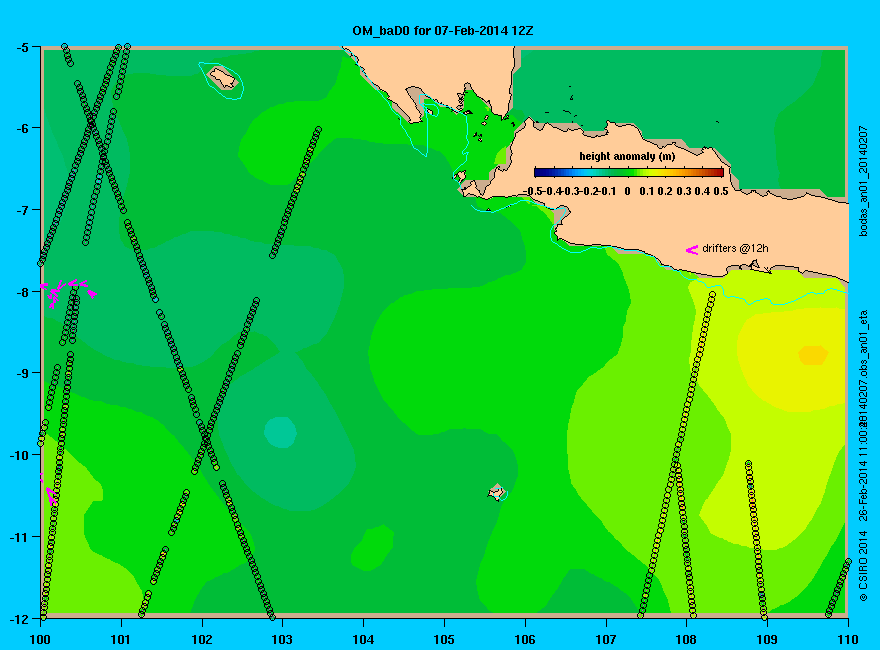
Task: Click the -8 latitude axis label
Action: click(x=22, y=292)
